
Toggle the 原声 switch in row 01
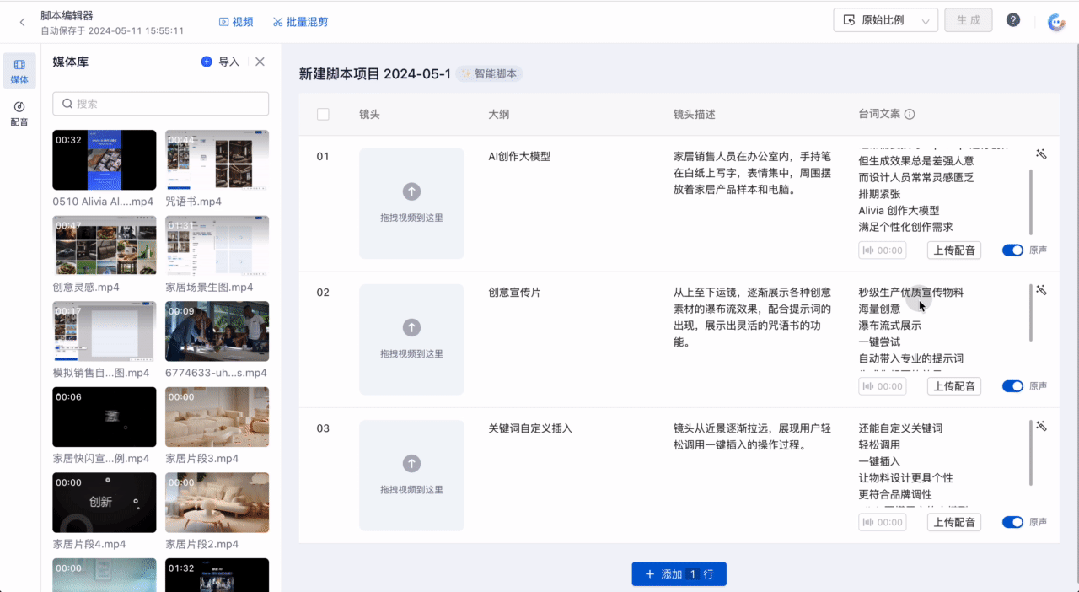[1012, 250]
